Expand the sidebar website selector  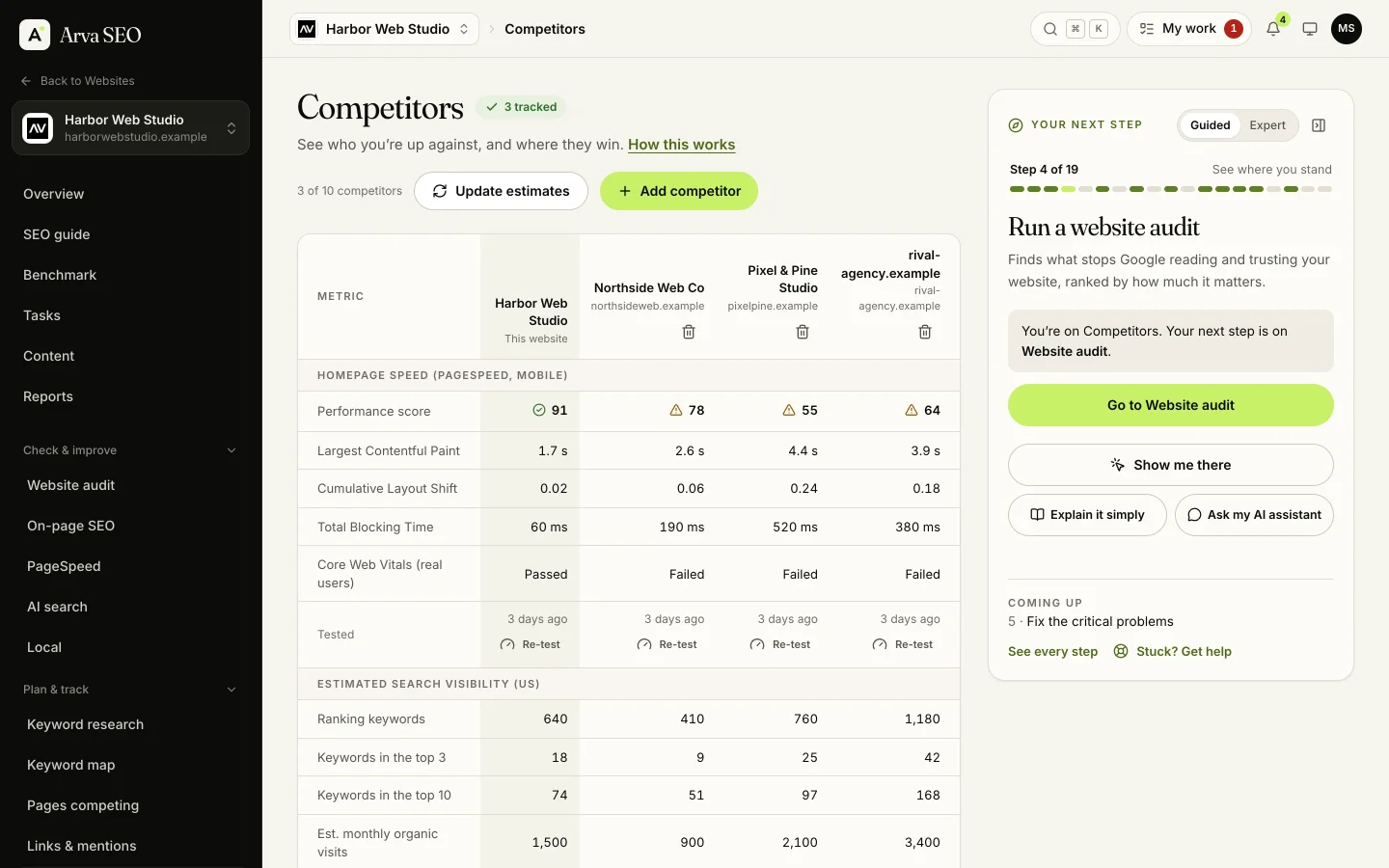click(x=130, y=127)
